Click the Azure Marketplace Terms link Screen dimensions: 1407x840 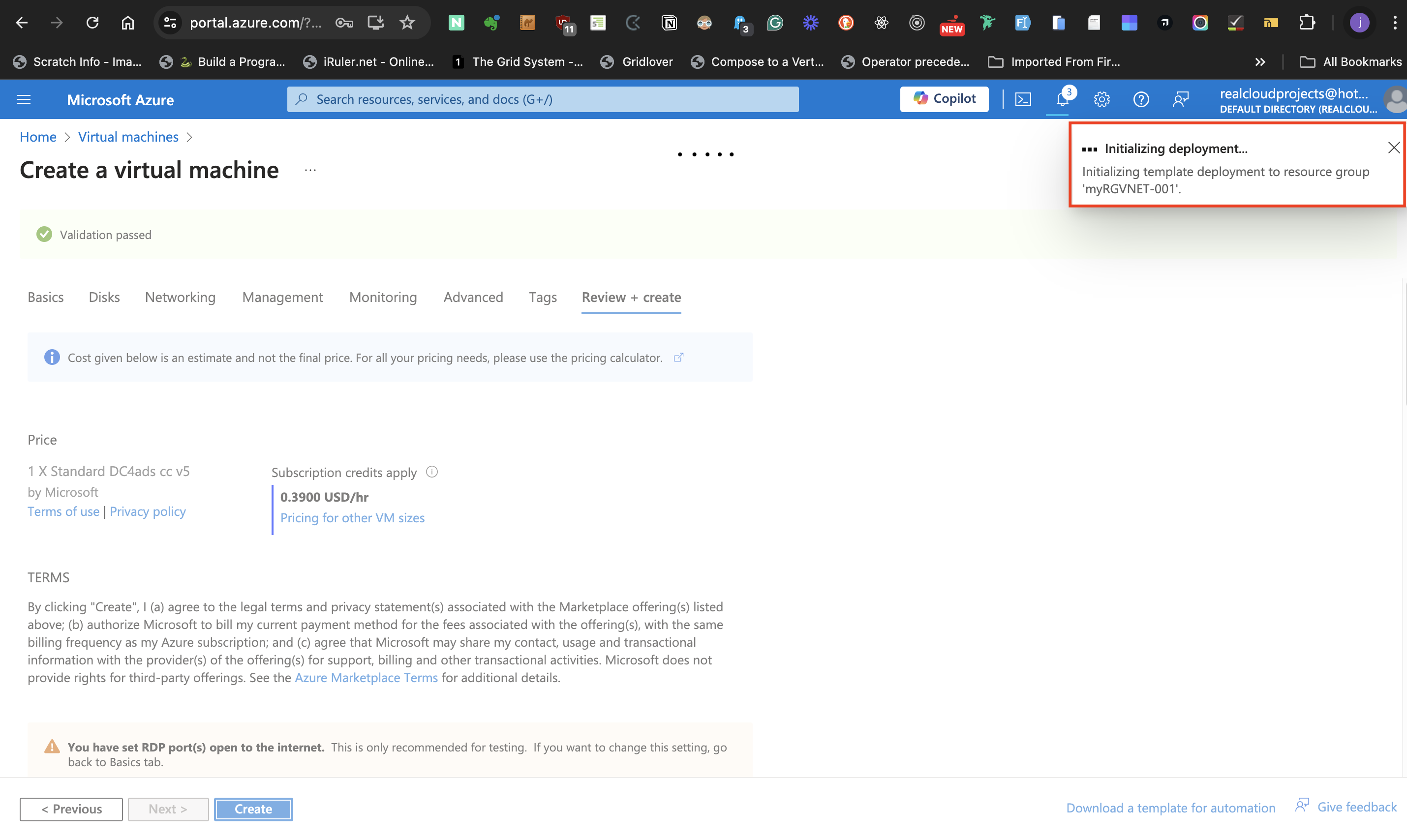tap(366, 678)
